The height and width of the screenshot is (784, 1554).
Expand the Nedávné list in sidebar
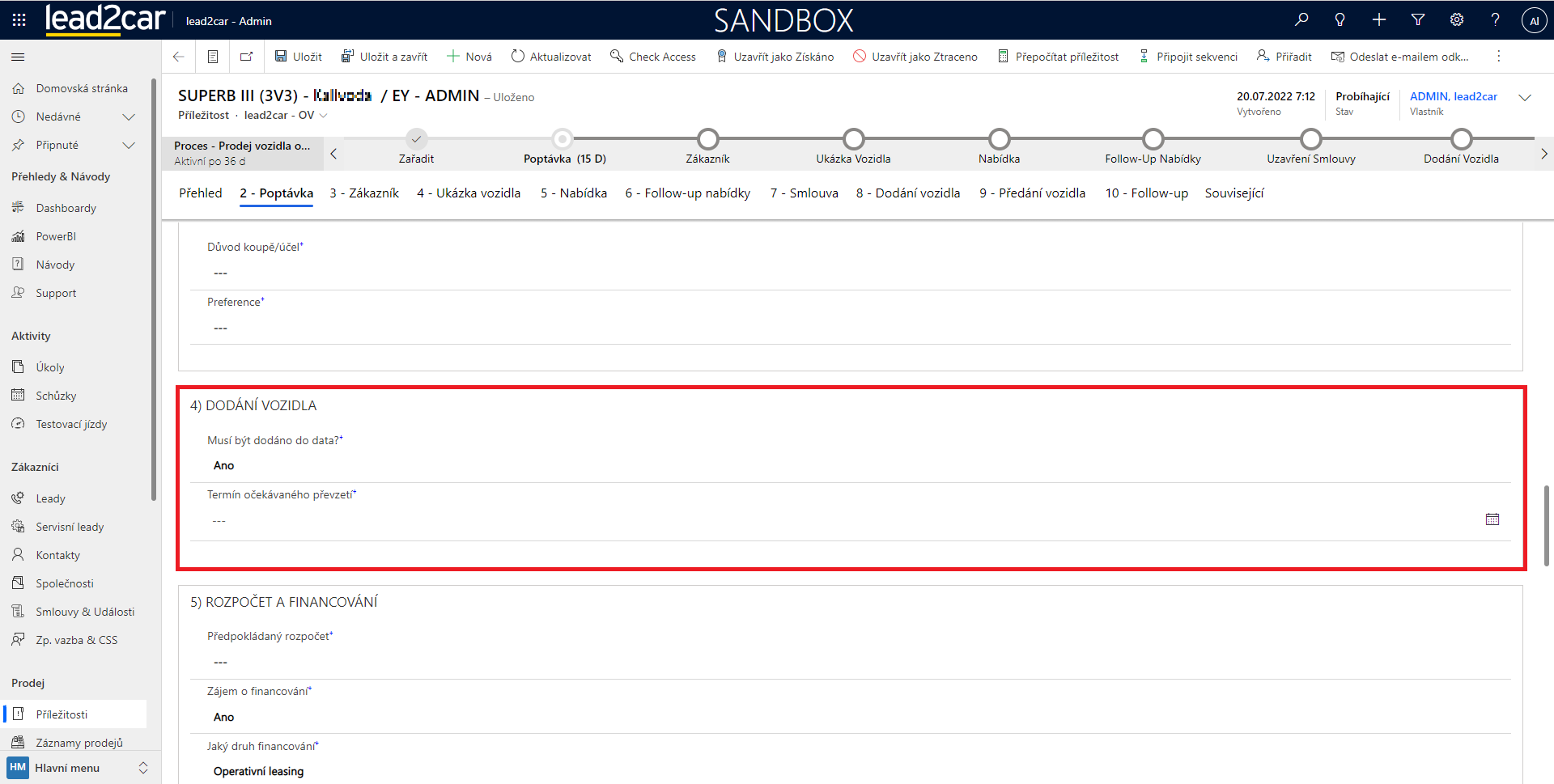pyautogui.click(x=128, y=117)
